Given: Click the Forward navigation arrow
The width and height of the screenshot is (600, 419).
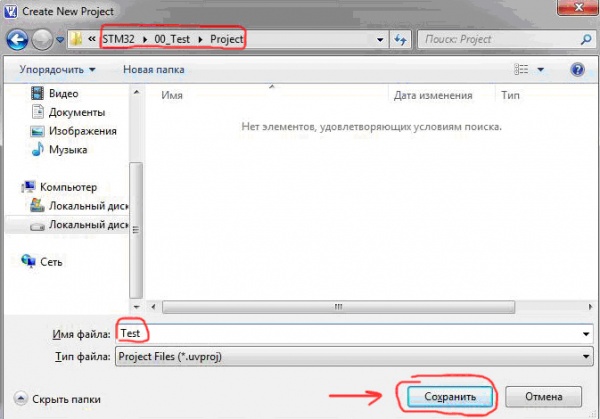Looking at the screenshot, I should coord(42,39).
